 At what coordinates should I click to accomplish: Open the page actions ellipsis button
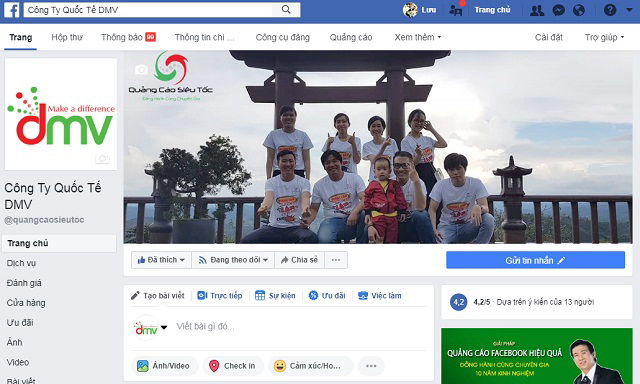336,260
